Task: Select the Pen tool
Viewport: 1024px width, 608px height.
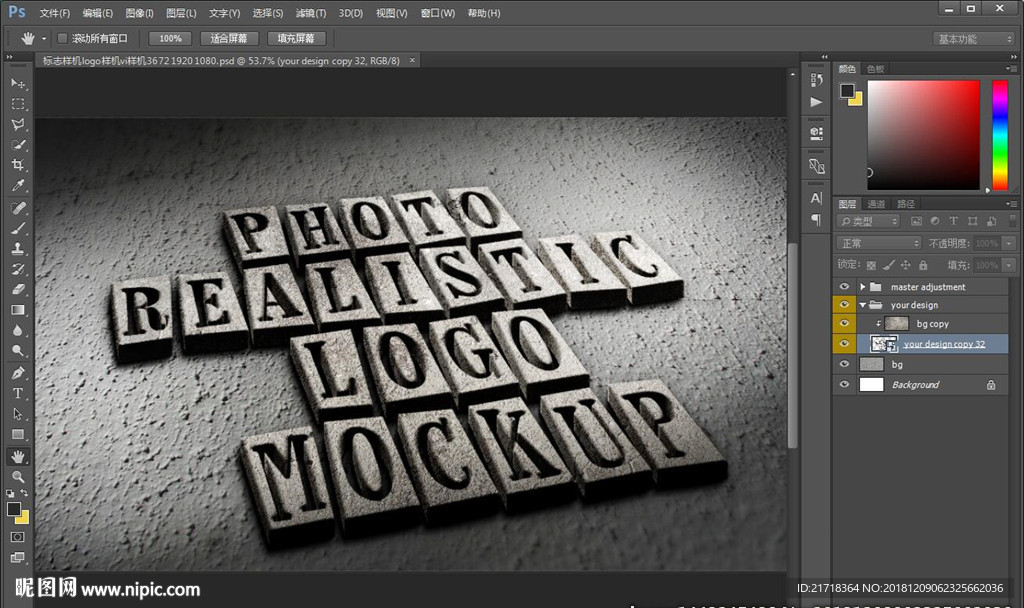Action: pyautogui.click(x=18, y=372)
